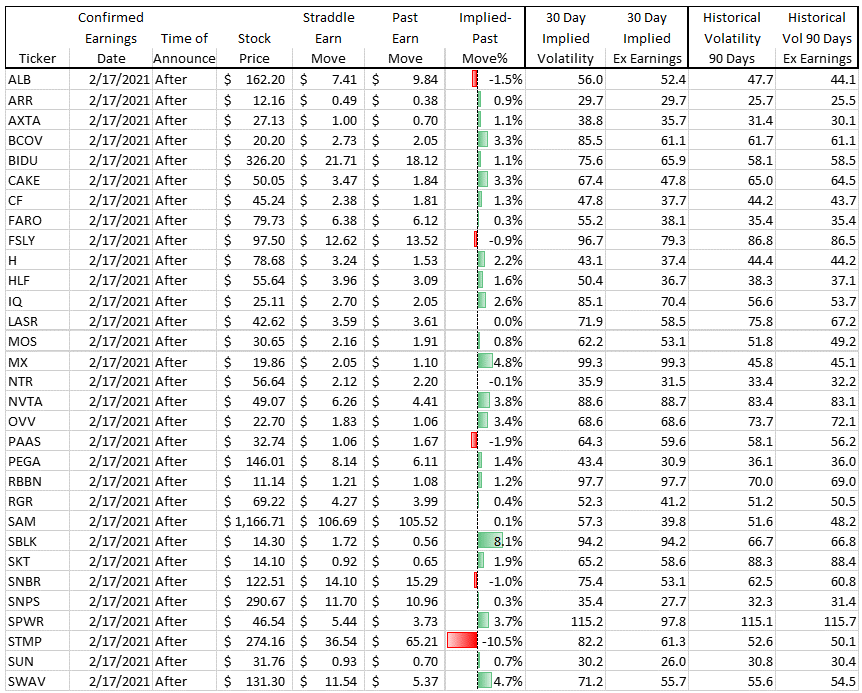The width and height of the screenshot is (862, 693).
Task: Click the OVV row After cell
Action: tap(184, 422)
